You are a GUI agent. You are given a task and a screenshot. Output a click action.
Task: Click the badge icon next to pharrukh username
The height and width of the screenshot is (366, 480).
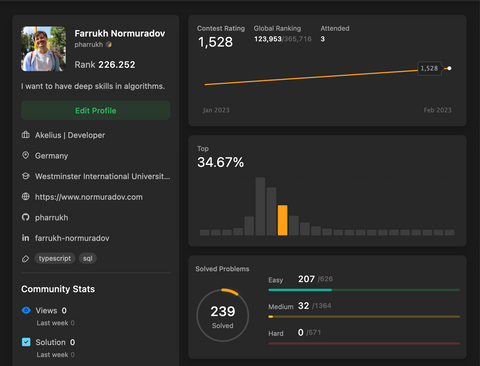point(109,44)
